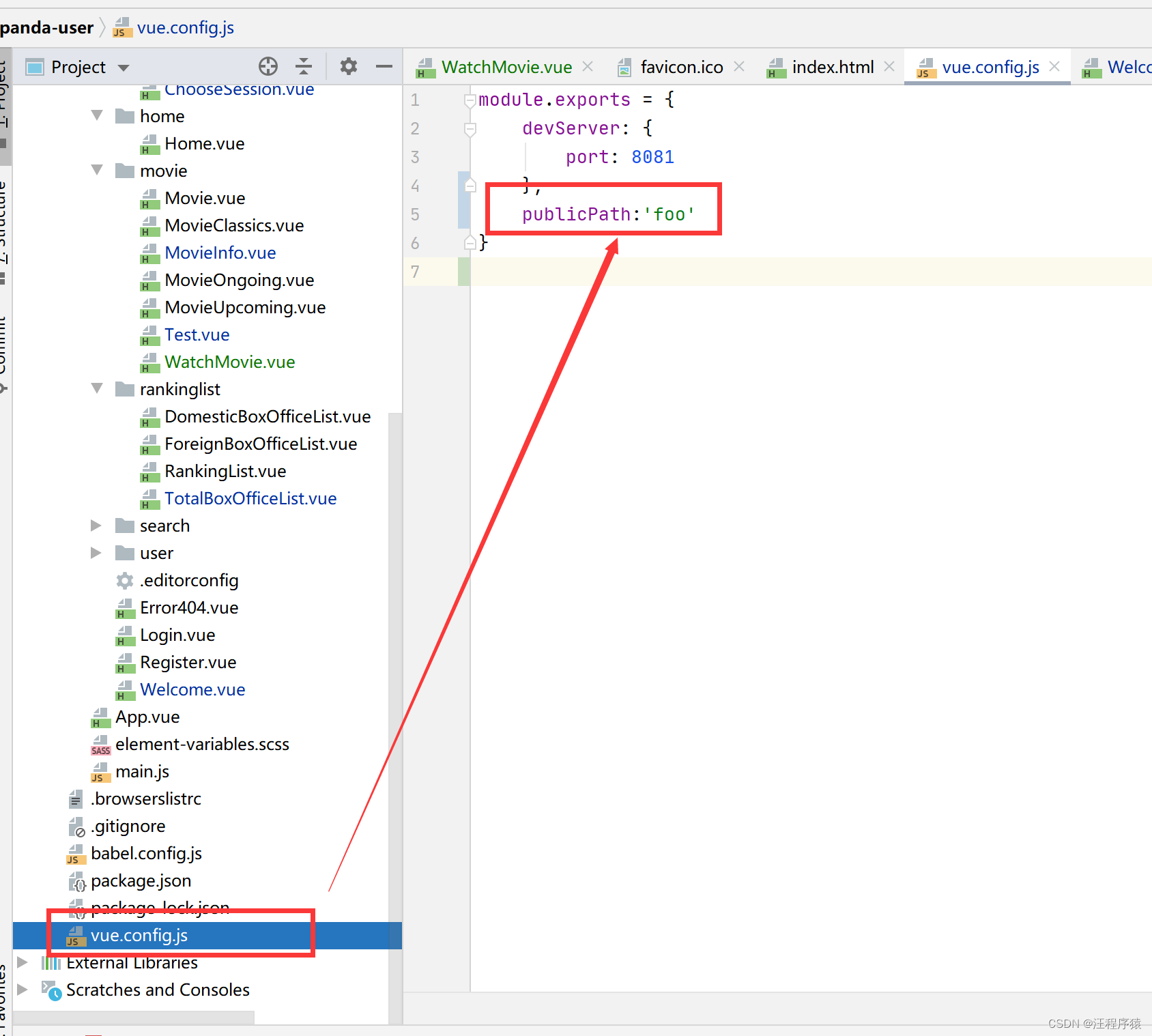Image resolution: width=1152 pixels, height=1036 pixels.
Task: Switch to the index.html tab
Action: click(x=833, y=67)
